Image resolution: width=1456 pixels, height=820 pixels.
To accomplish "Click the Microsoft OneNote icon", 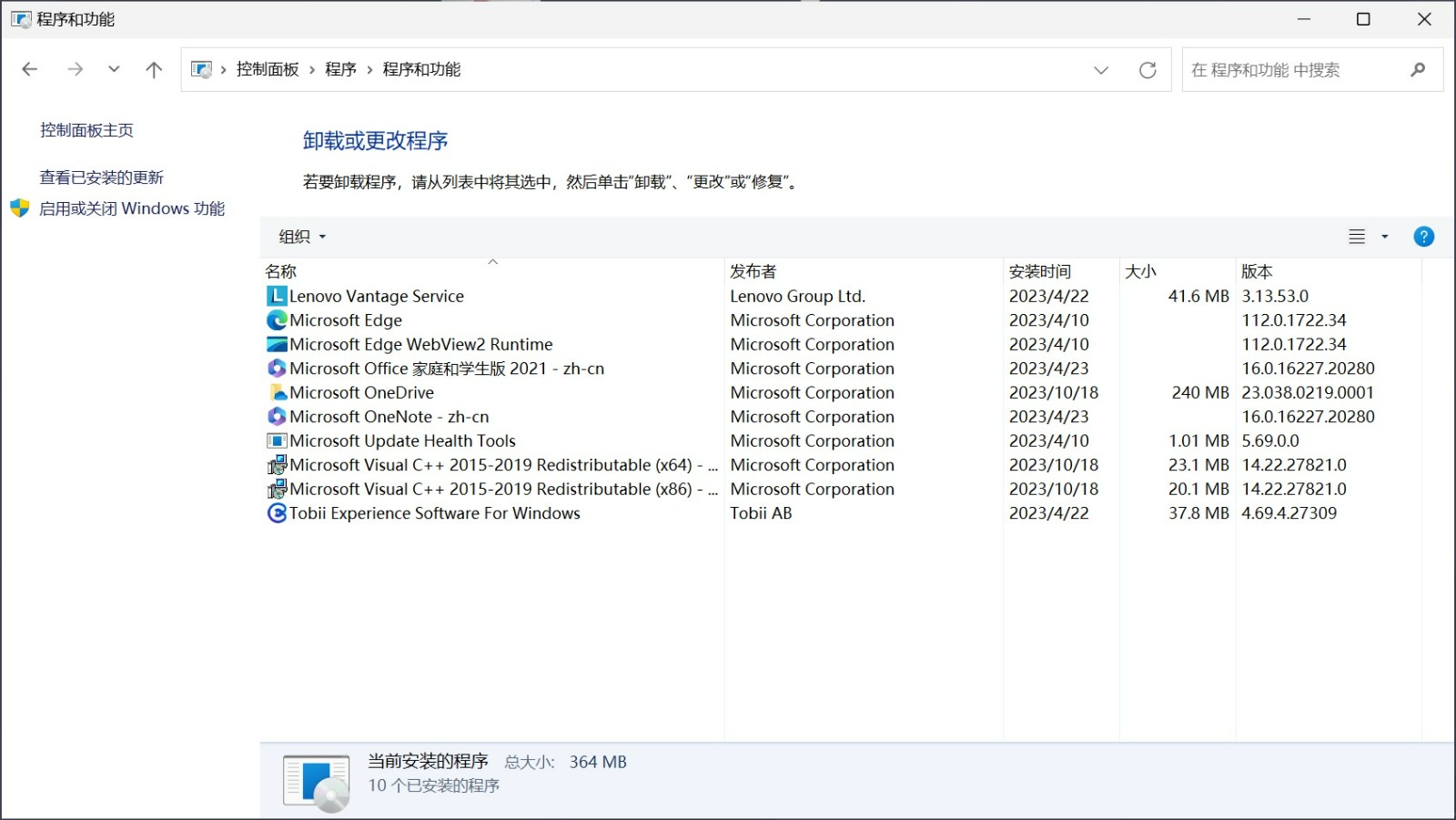I will coord(277,417).
